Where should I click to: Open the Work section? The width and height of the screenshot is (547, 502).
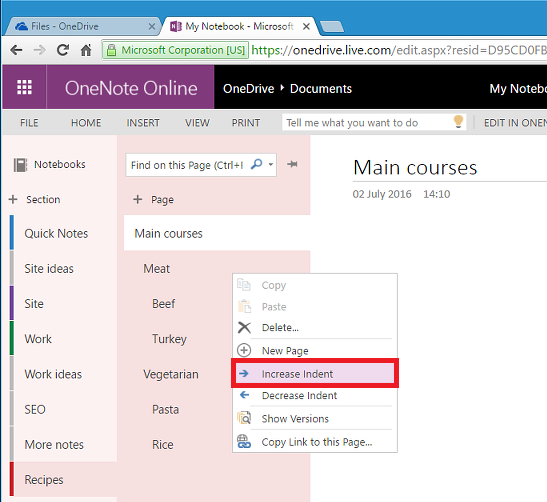pos(63,339)
